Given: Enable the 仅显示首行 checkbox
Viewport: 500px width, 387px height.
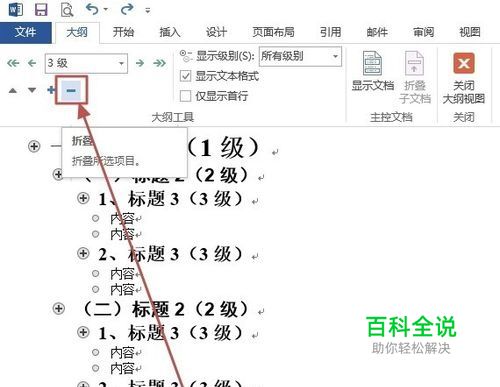Looking at the screenshot, I should click(185, 96).
